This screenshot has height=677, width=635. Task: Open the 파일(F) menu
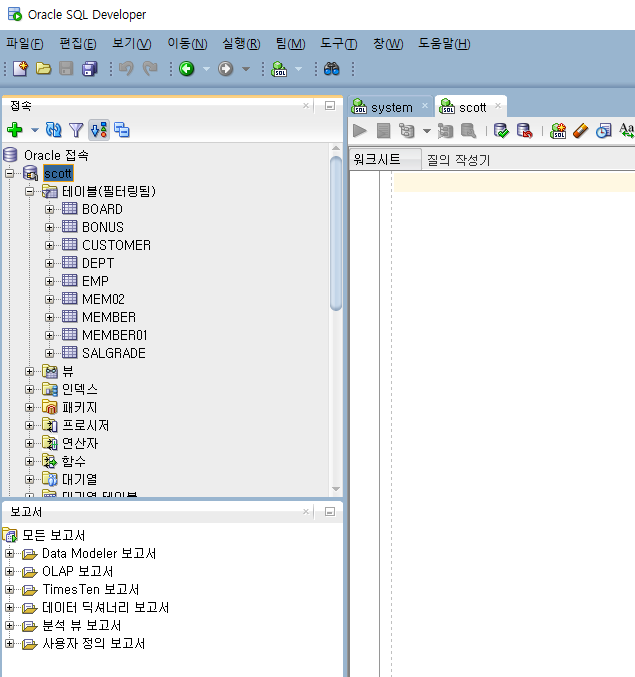25,44
